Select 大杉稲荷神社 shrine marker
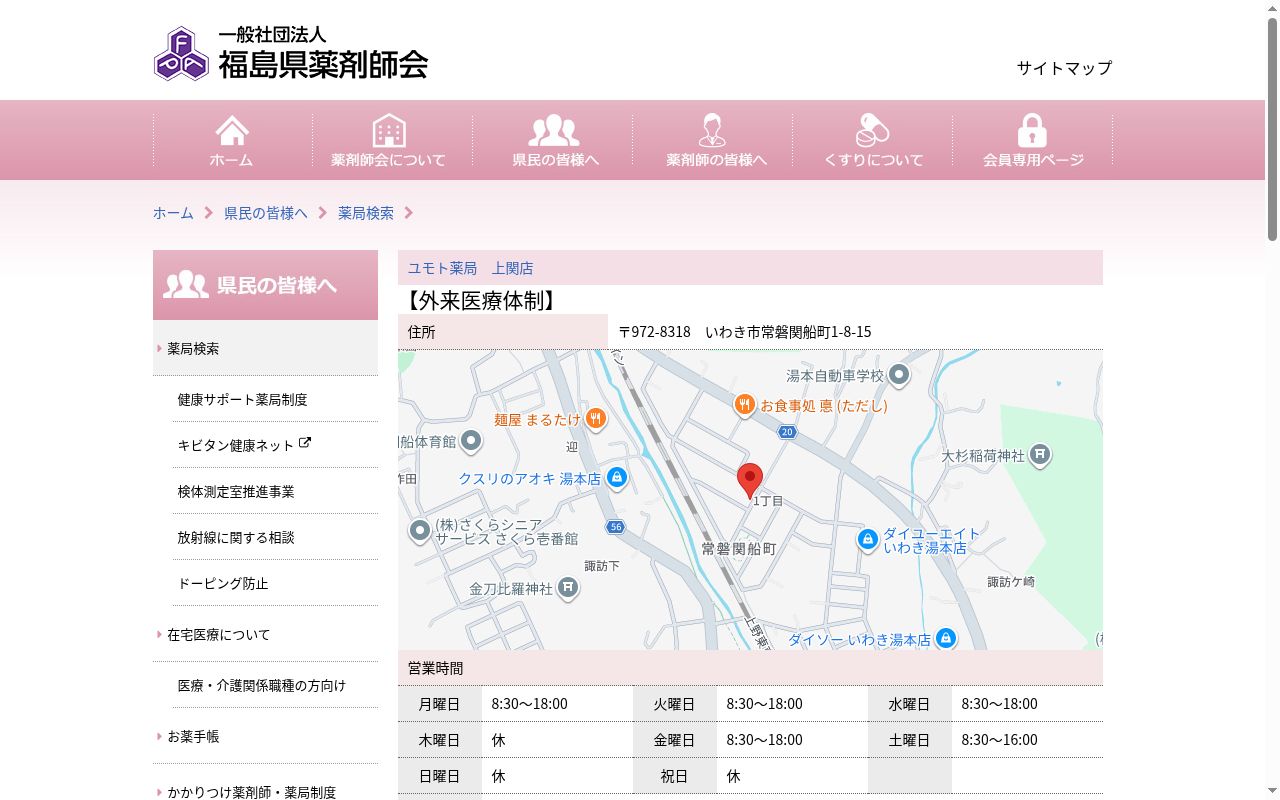The image size is (1280, 800). 1040,455
